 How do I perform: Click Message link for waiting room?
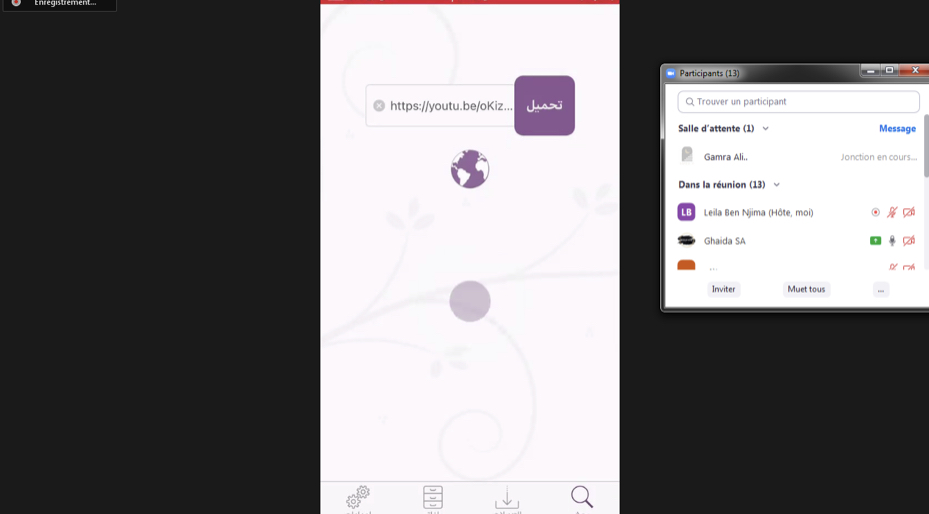(897, 129)
